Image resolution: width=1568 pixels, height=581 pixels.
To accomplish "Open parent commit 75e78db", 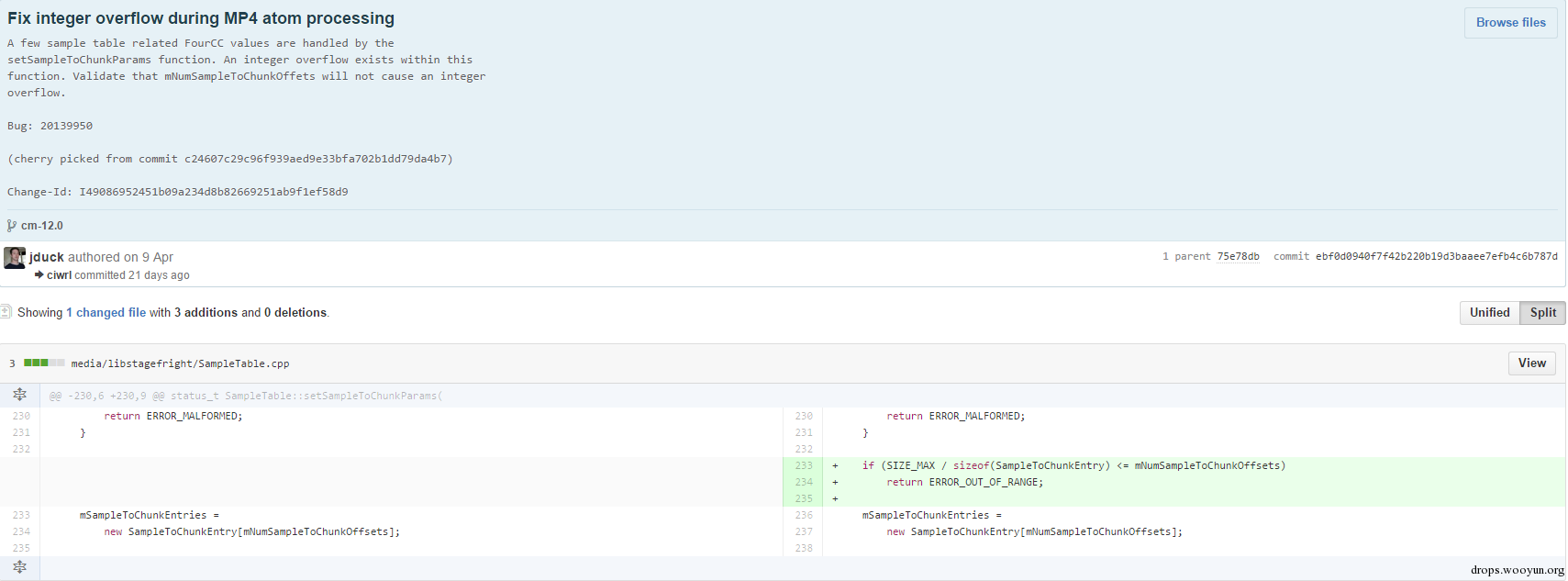I will 1238,257.
